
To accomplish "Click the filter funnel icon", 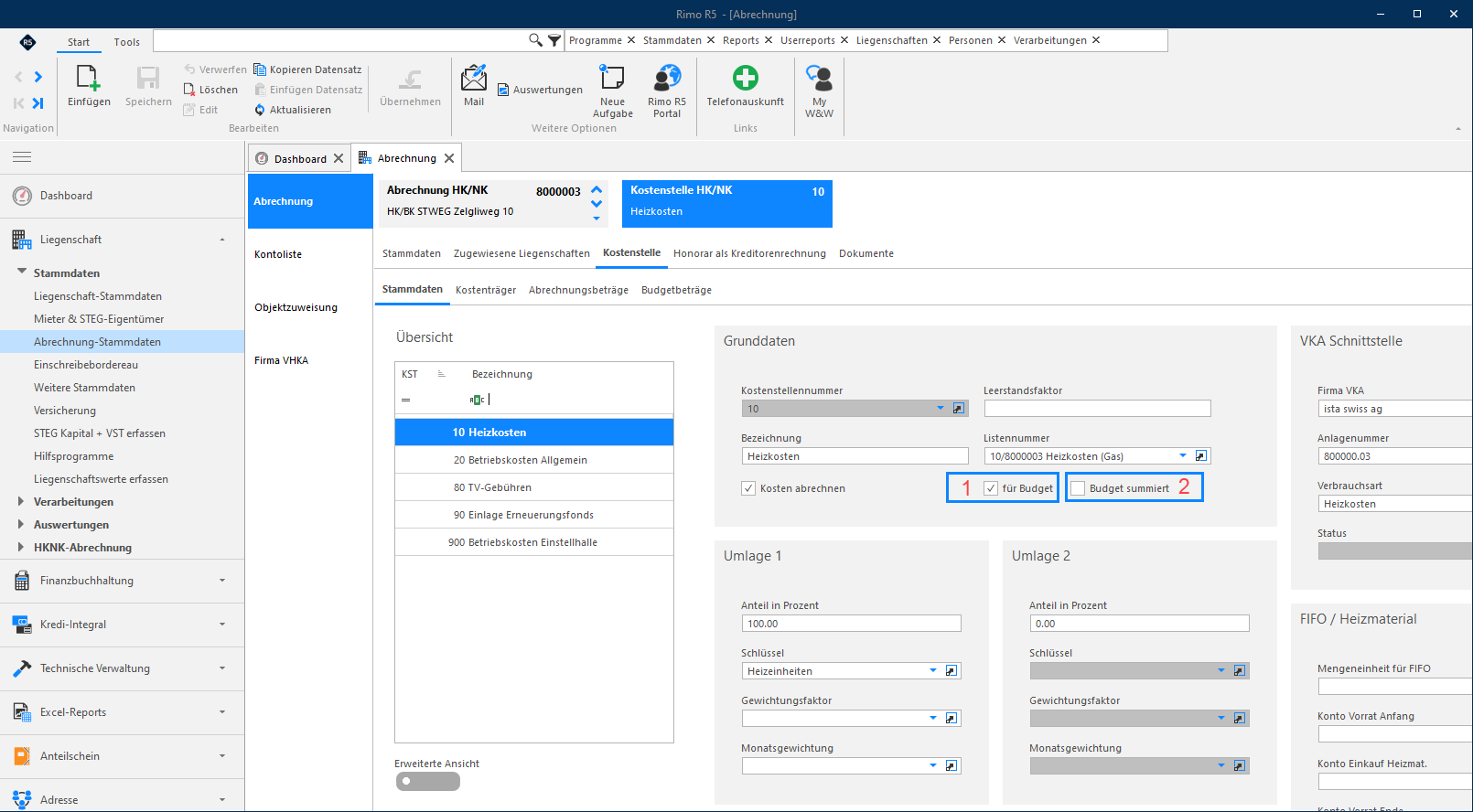I will (x=554, y=40).
